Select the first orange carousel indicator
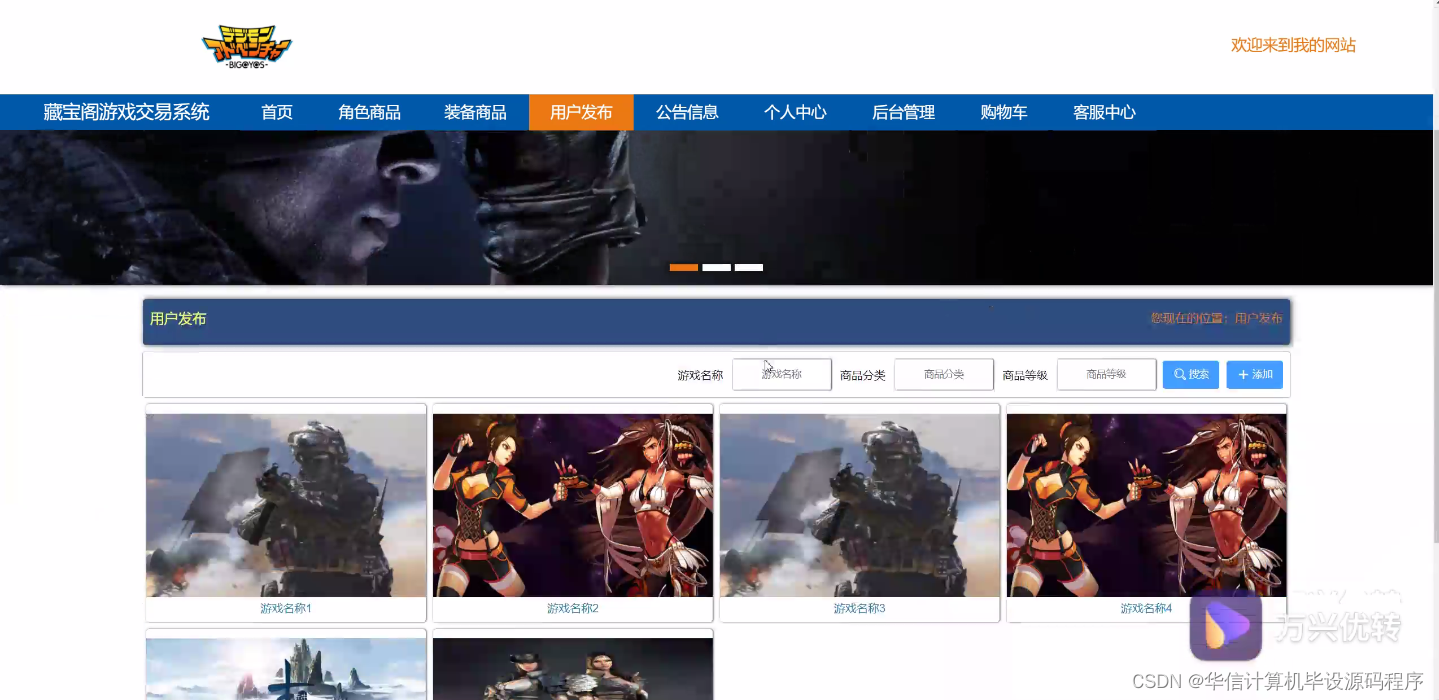 click(684, 268)
